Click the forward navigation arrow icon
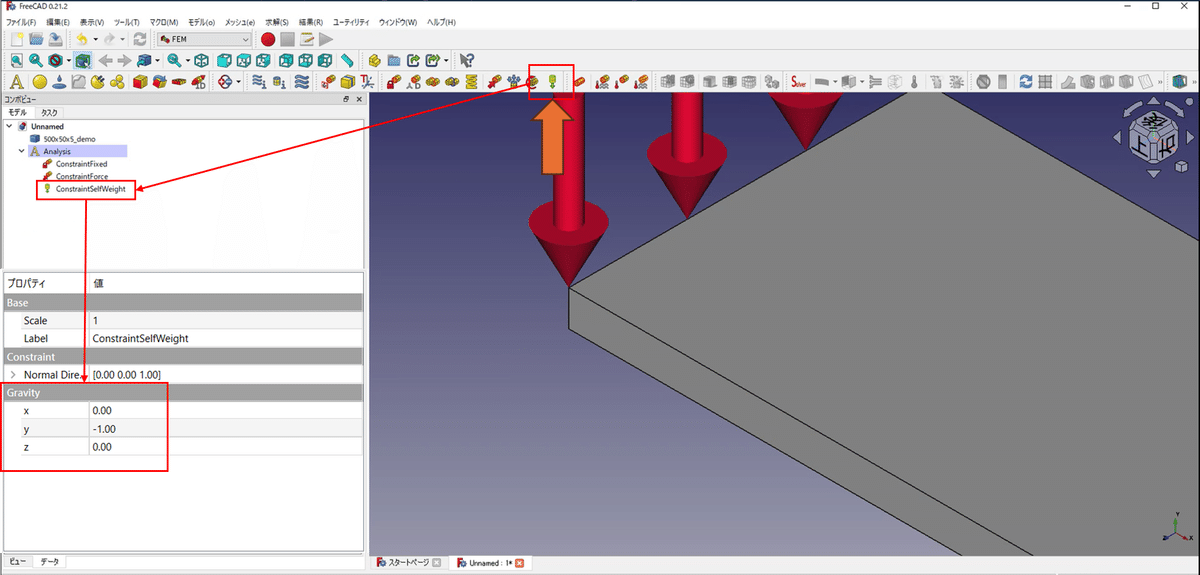Screen dimensions: 1200x575 coord(124,61)
